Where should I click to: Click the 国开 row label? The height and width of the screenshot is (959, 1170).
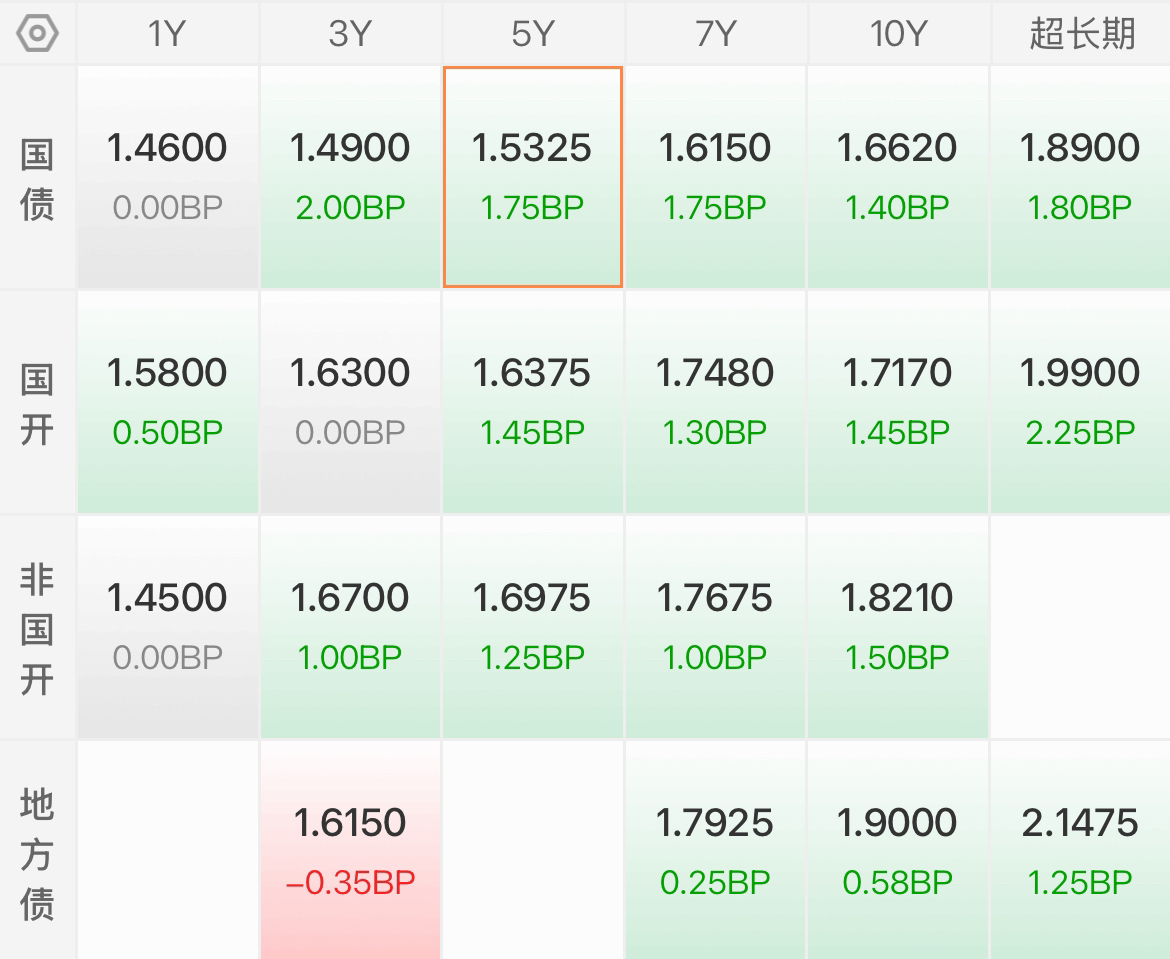(x=38, y=404)
